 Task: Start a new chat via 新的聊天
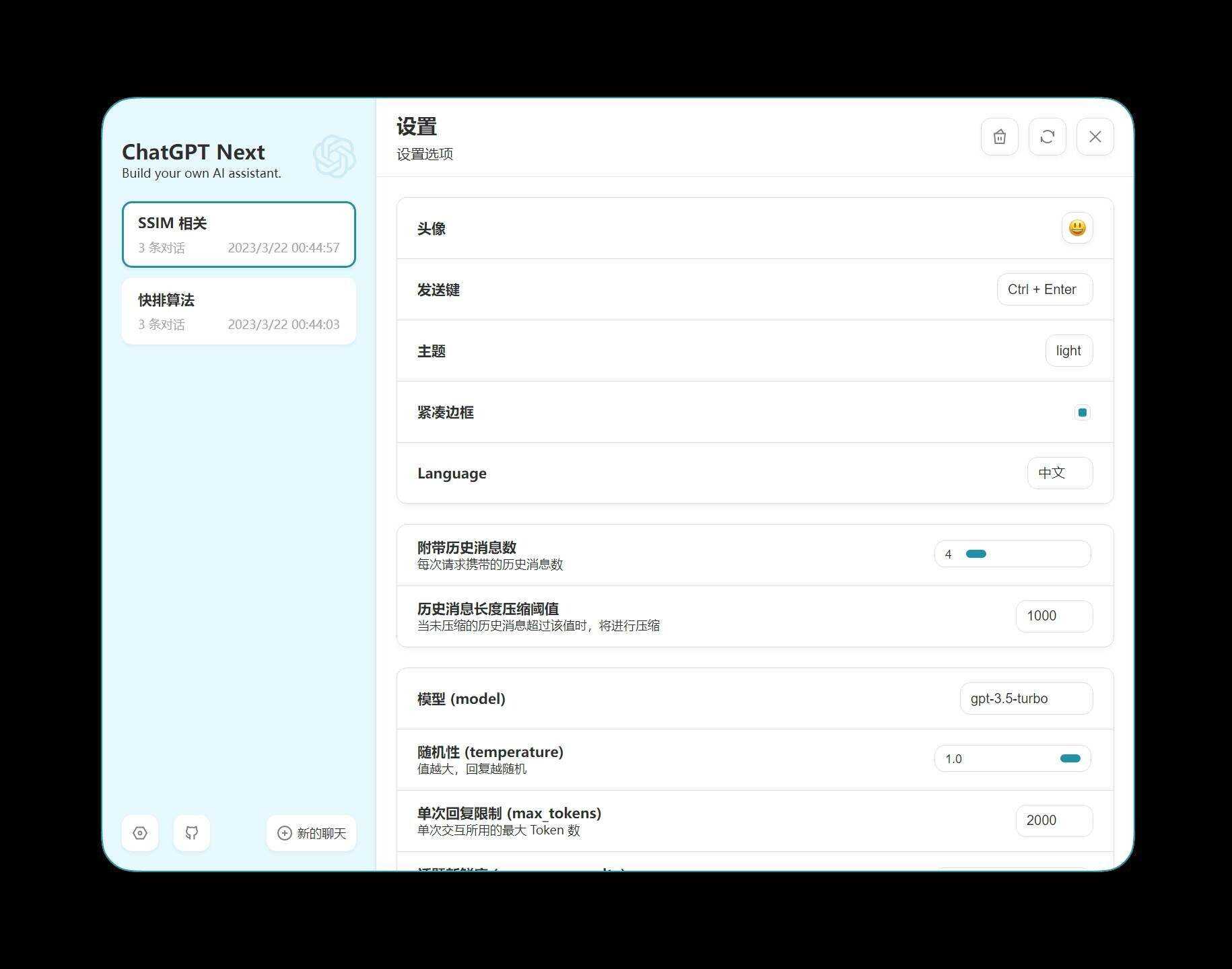[x=310, y=833]
